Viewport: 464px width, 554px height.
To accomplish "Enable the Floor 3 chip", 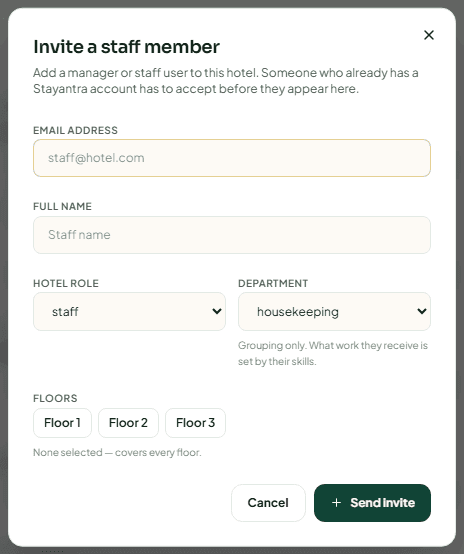I will [195, 423].
